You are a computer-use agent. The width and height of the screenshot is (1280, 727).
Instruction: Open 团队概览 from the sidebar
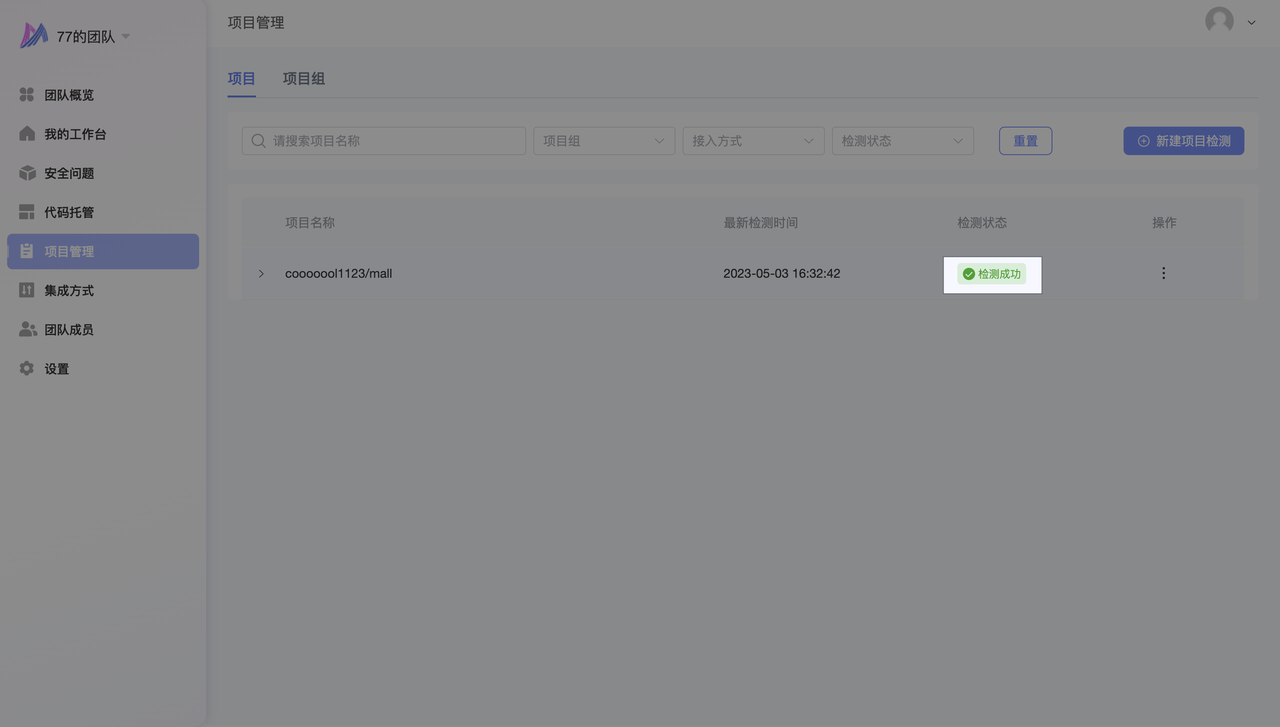click(x=69, y=95)
